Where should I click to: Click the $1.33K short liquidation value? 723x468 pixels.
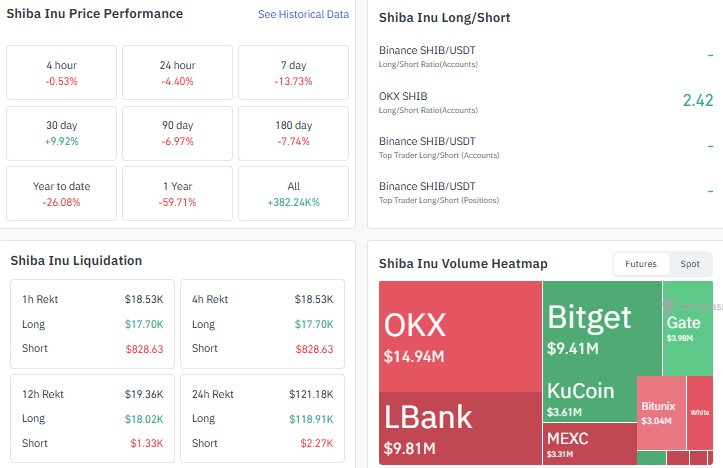(x=147, y=443)
